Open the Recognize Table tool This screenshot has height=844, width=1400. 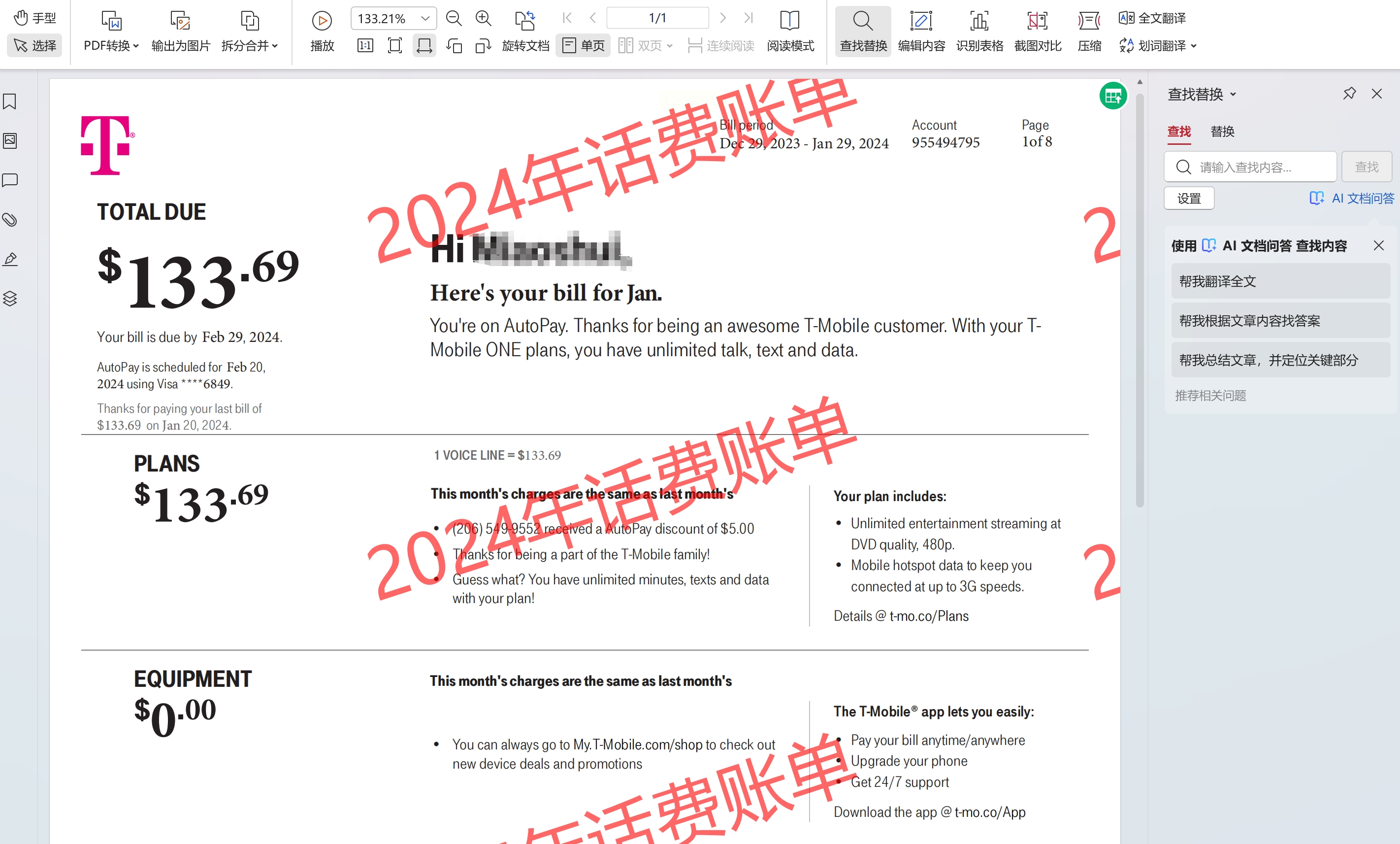[x=979, y=31]
